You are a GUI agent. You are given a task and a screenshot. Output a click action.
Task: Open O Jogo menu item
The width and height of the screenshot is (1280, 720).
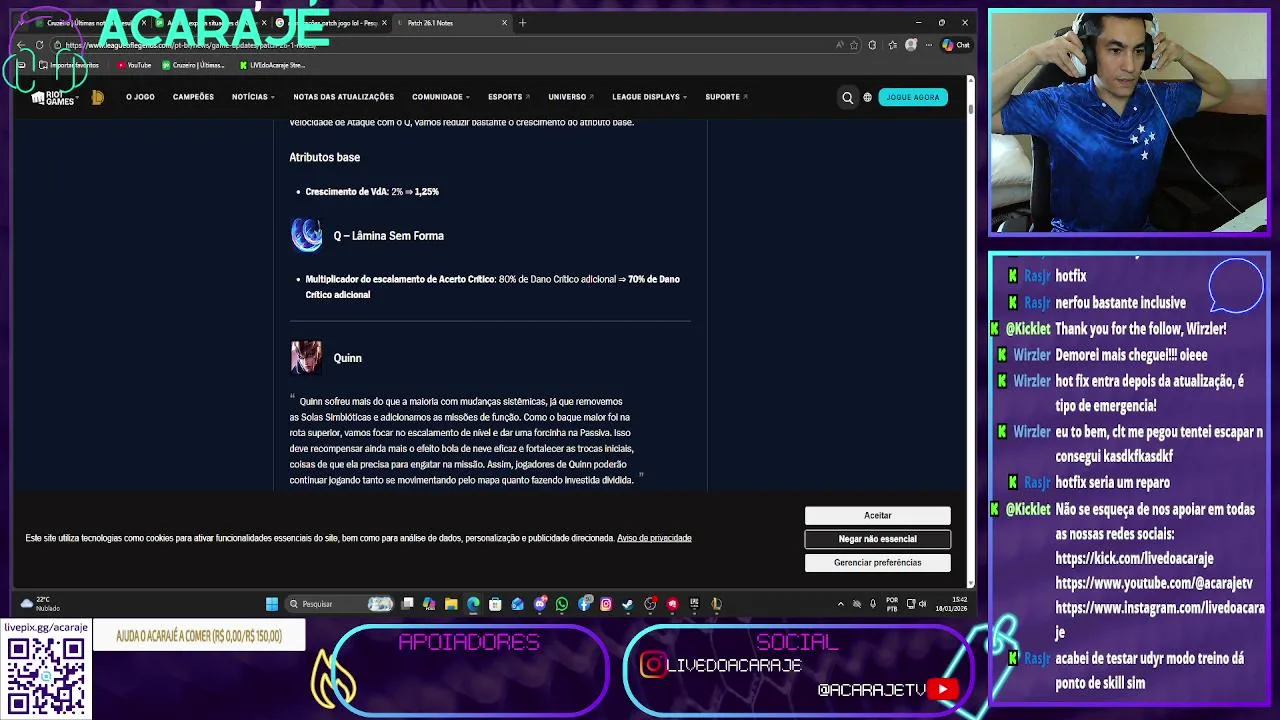pos(140,97)
